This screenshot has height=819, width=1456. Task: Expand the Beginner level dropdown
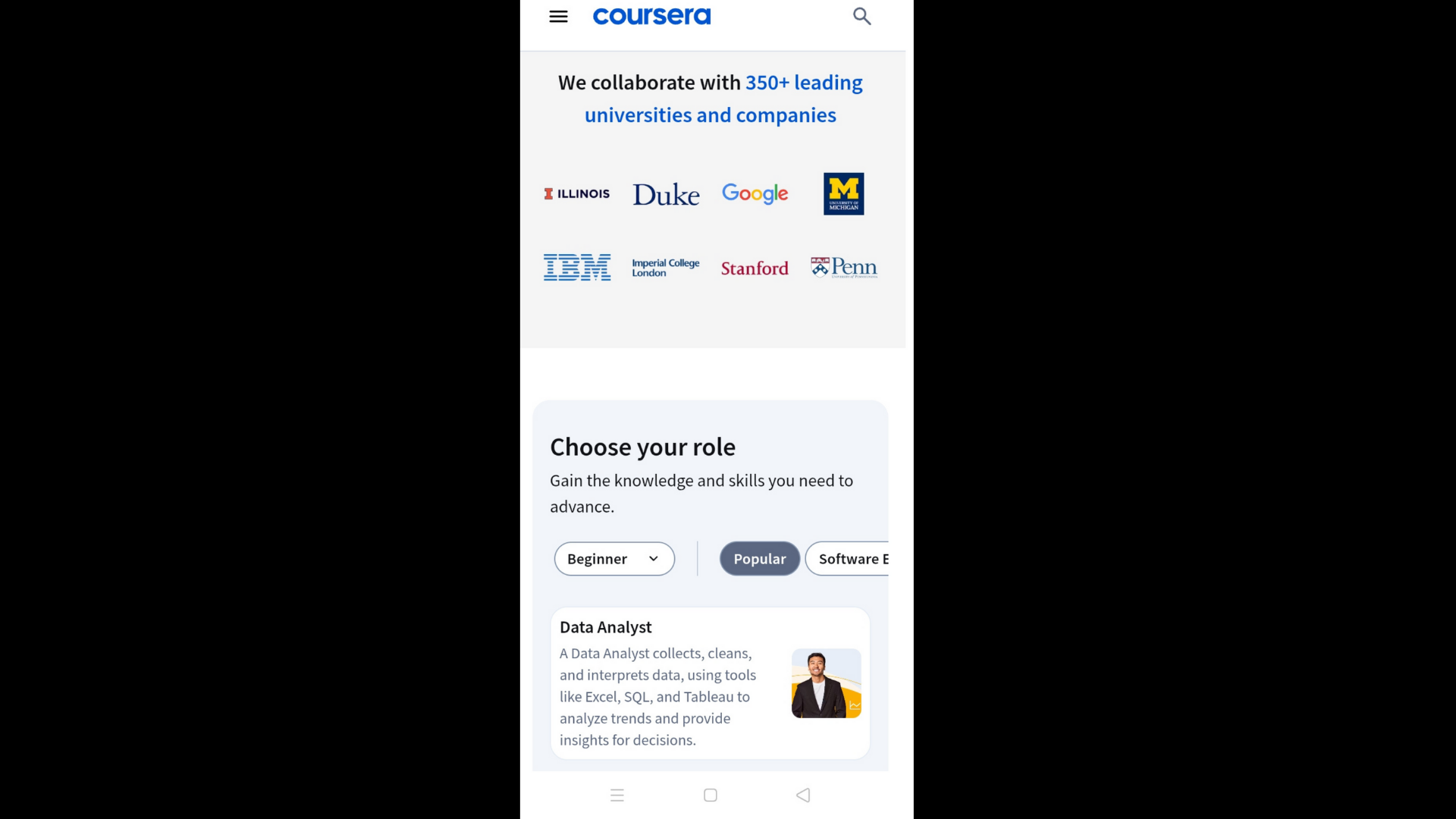point(614,559)
